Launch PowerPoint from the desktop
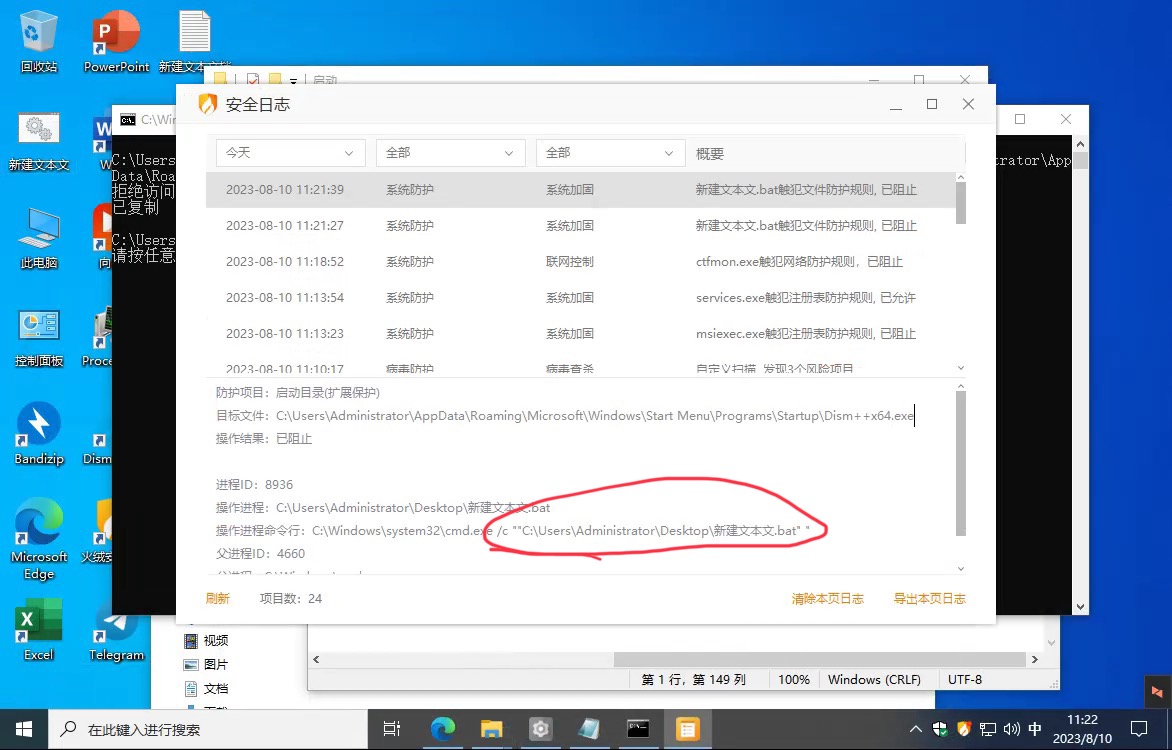This screenshot has height=750, width=1172. pos(116,40)
